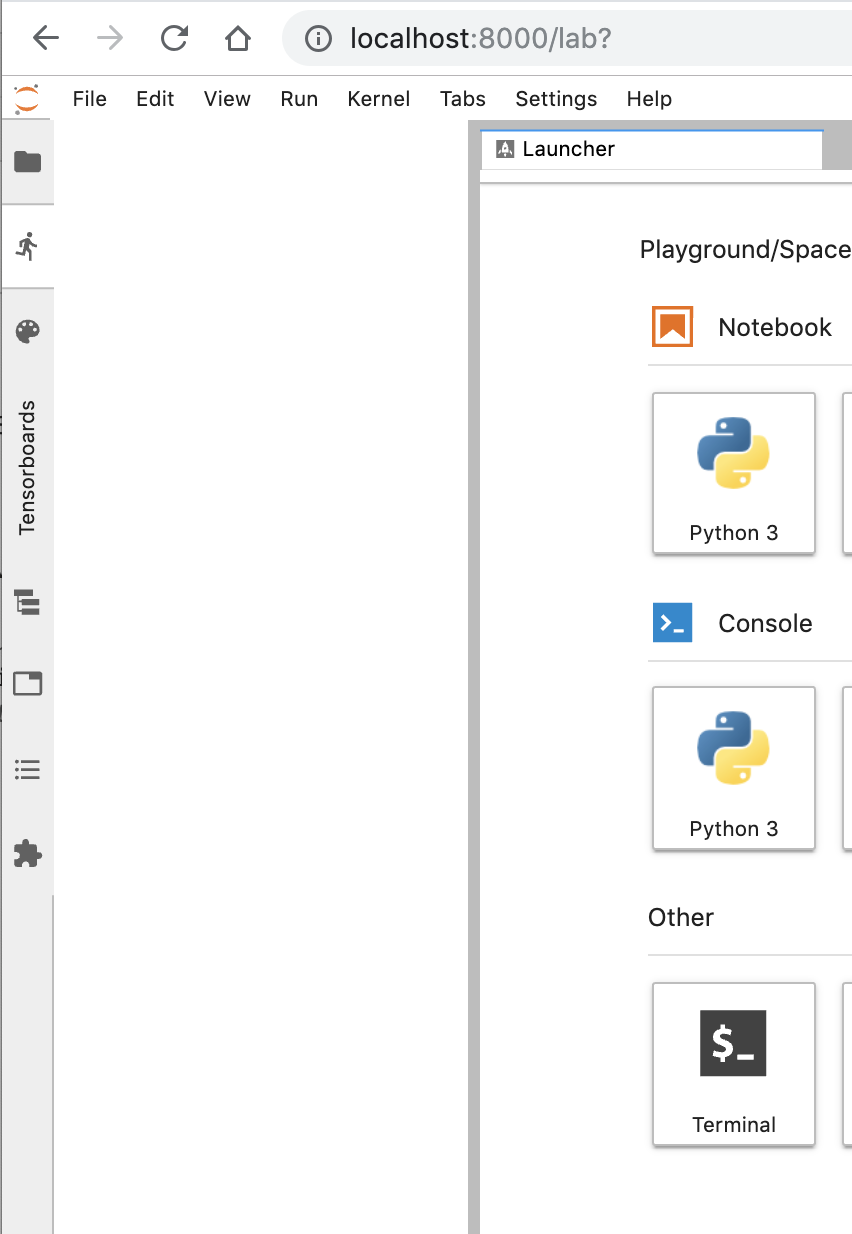Open the extension manager
The height and width of the screenshot is (1234, 852).
pos(27,854)
